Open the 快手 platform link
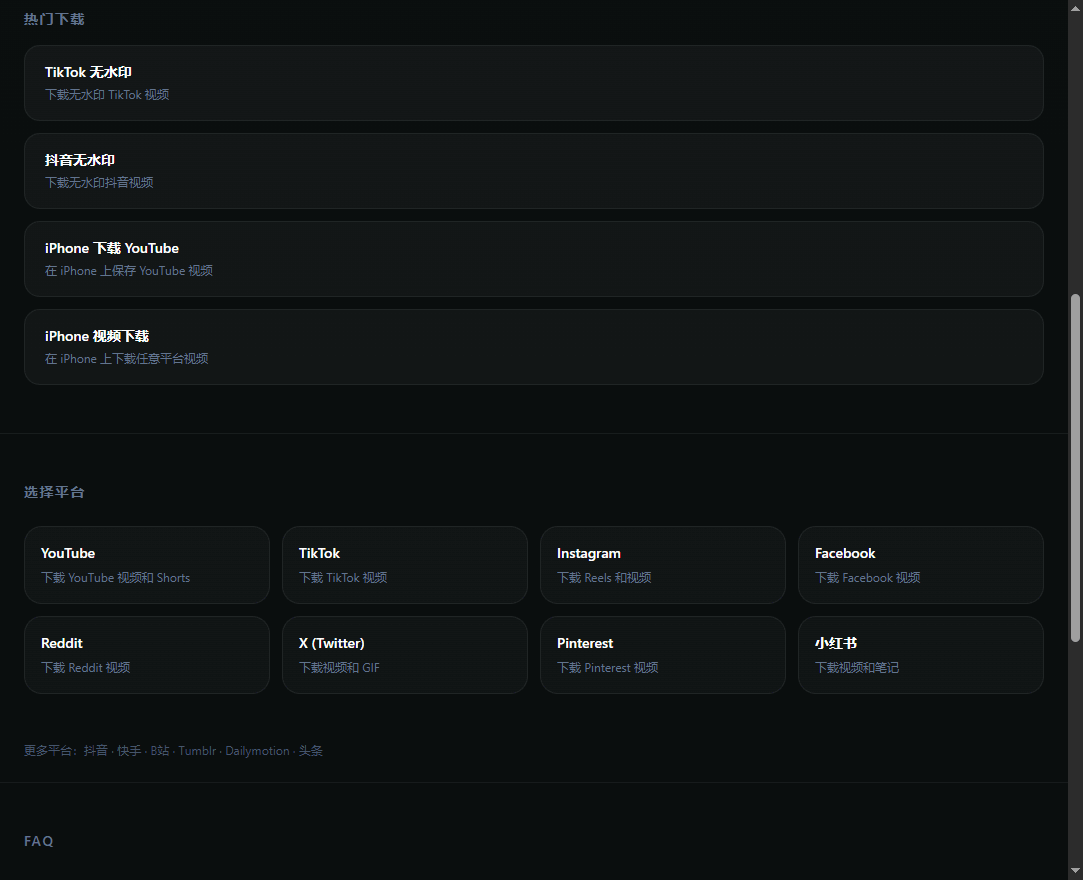The height and width of the screenshot is (880, 1083). click(x=129, y=751)
